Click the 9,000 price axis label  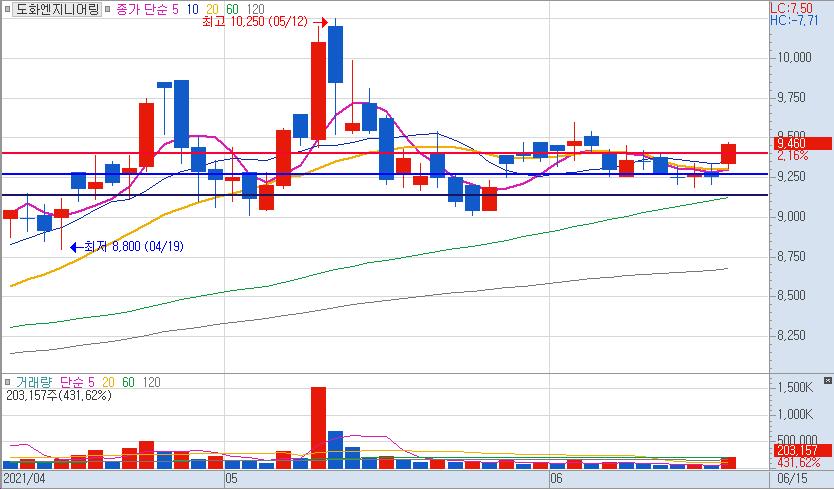tap(791, 216)
